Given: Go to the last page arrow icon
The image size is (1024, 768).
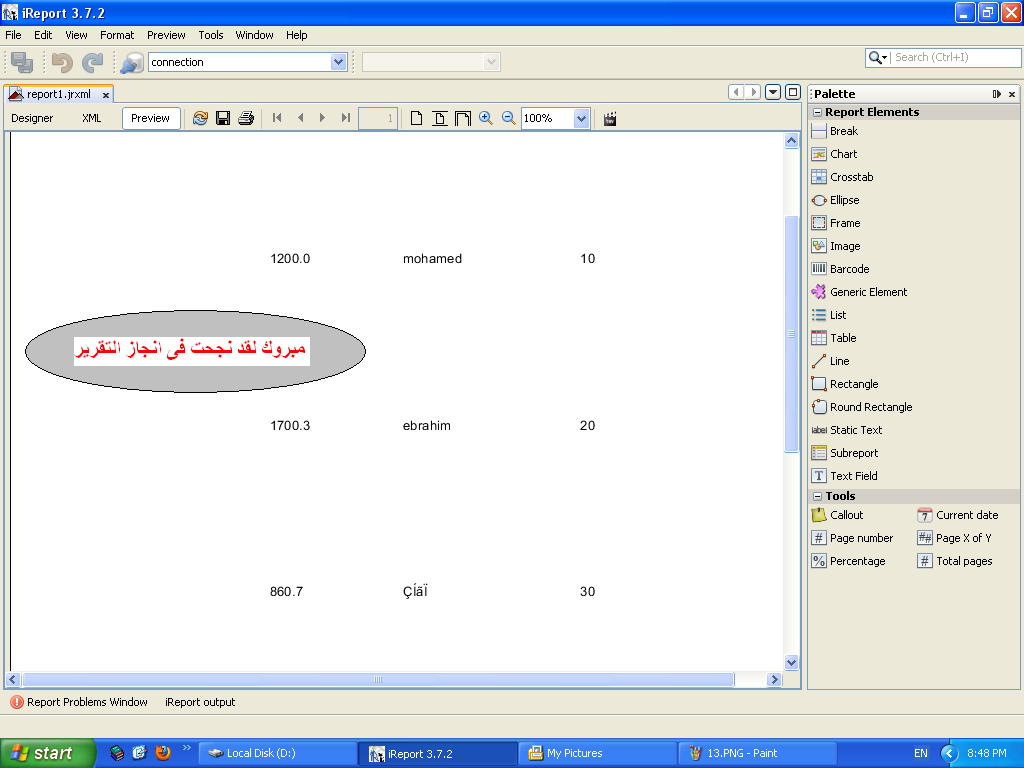Looking at the screenshot, I should coord(345,118).
